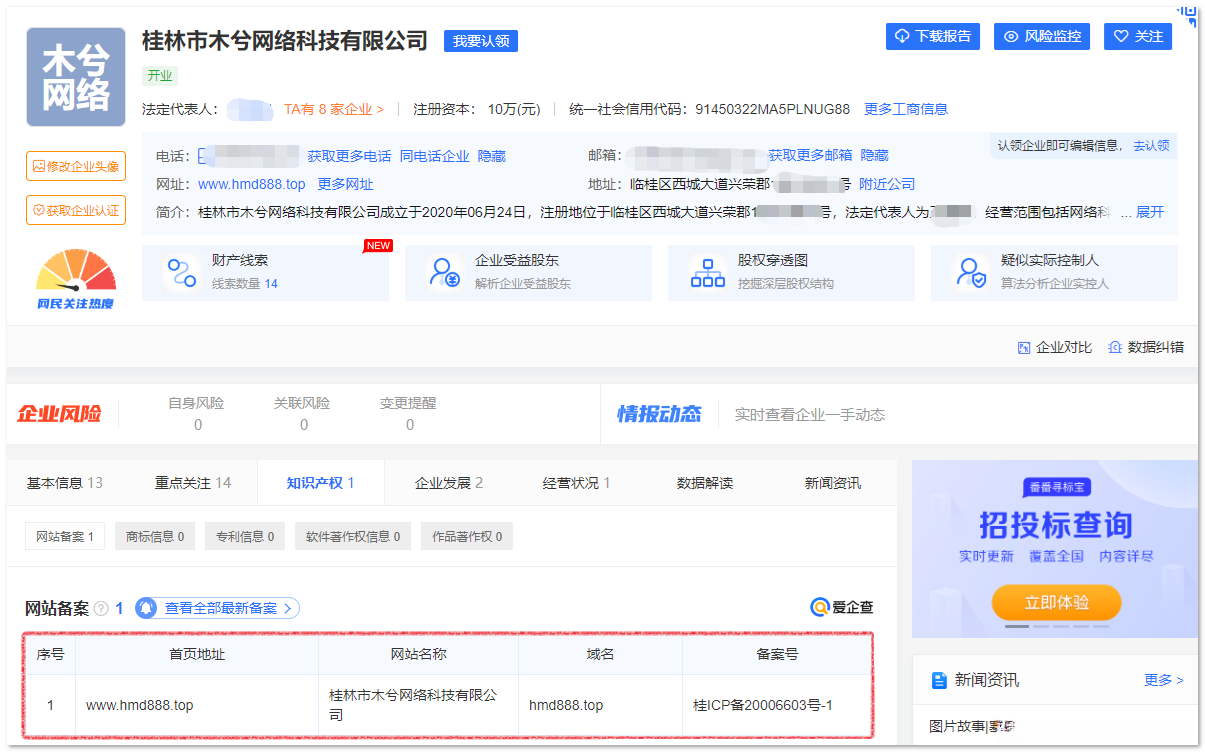Click the 木兮网络 company logo thumbnail
Screen dimensions: 1205x752
point(75,76)
